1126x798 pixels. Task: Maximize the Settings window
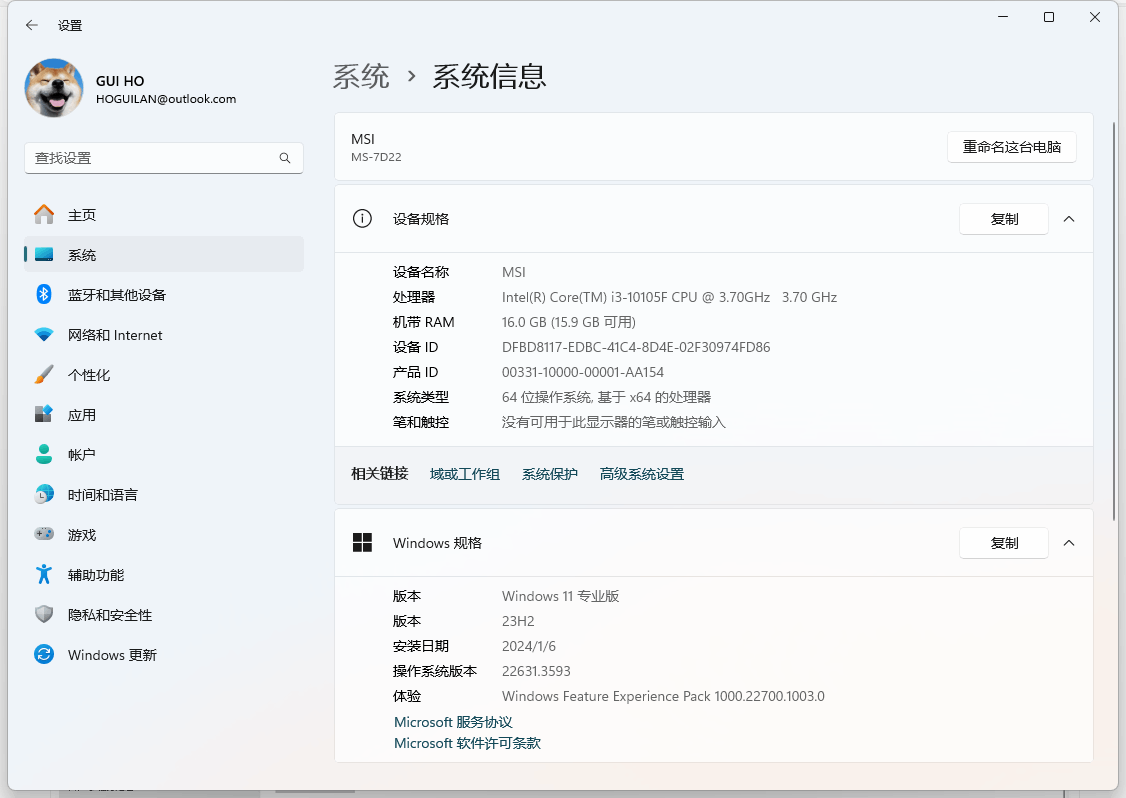(1048, 17)
